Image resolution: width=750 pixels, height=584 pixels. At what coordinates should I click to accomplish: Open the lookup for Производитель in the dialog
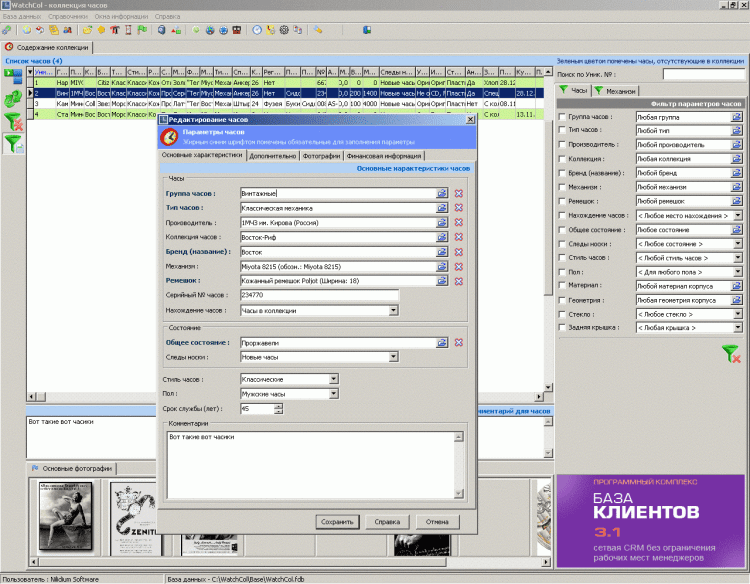(442, 222)
